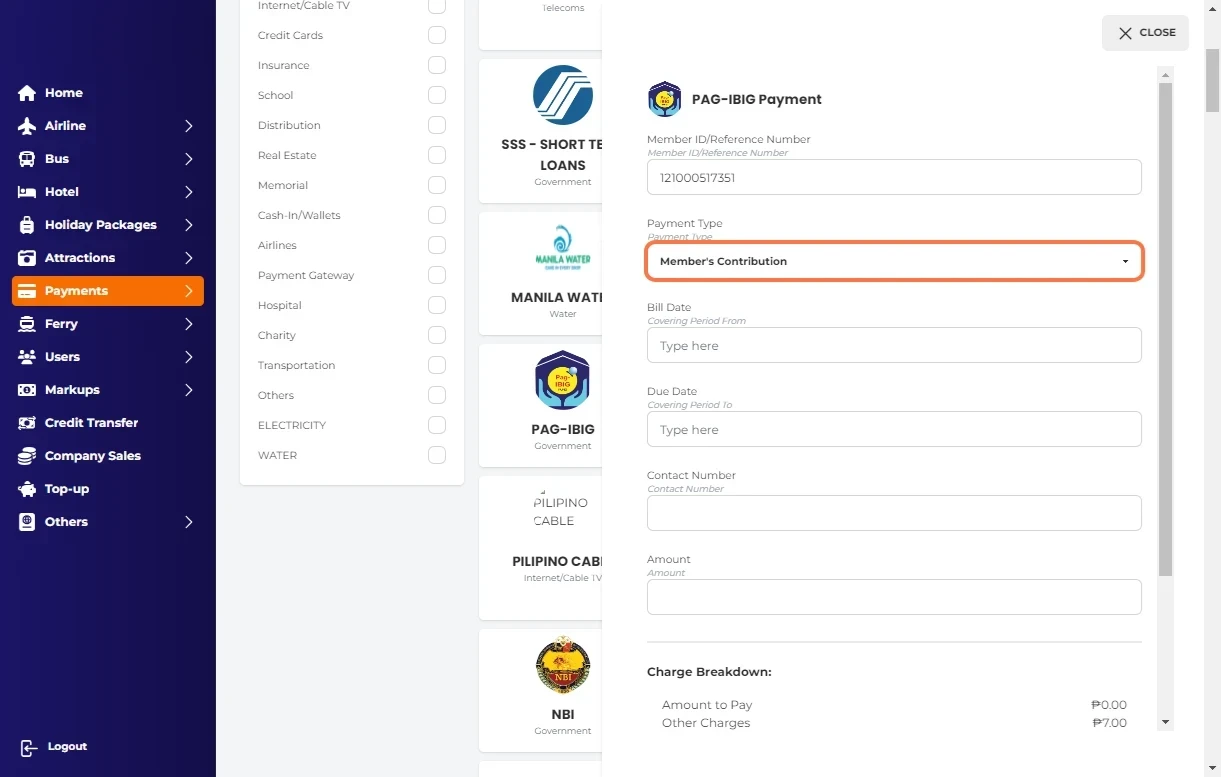Screen dimensions: 1221x777
Task: Check the Credit Cards category checkbox
Action: click(437, 35)
